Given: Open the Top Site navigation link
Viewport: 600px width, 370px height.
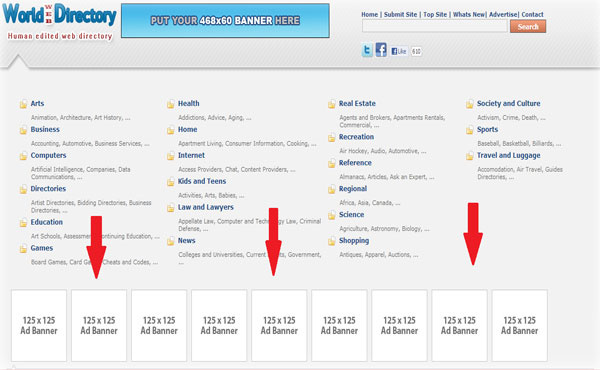Looking at the screenshot, I should 435,15.
